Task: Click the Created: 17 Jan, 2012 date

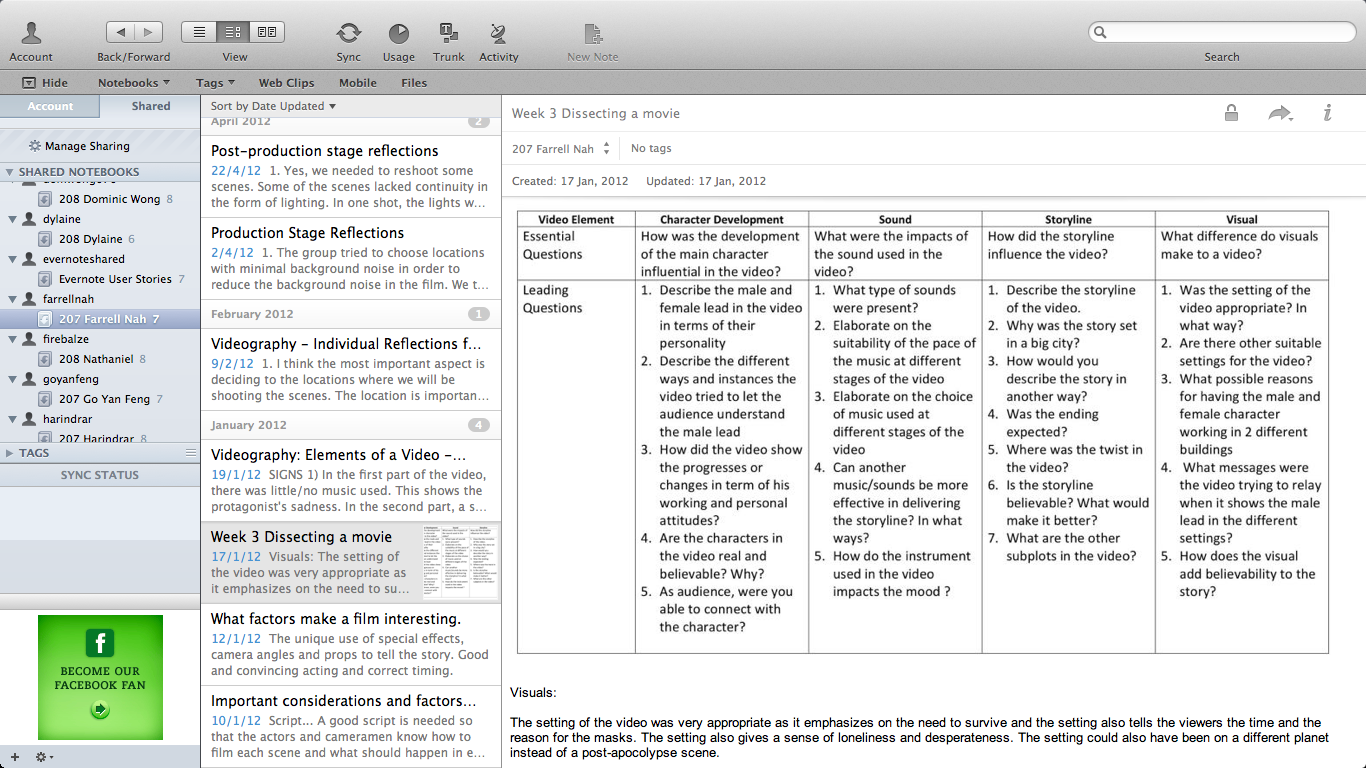Action: tap(570, 181)
